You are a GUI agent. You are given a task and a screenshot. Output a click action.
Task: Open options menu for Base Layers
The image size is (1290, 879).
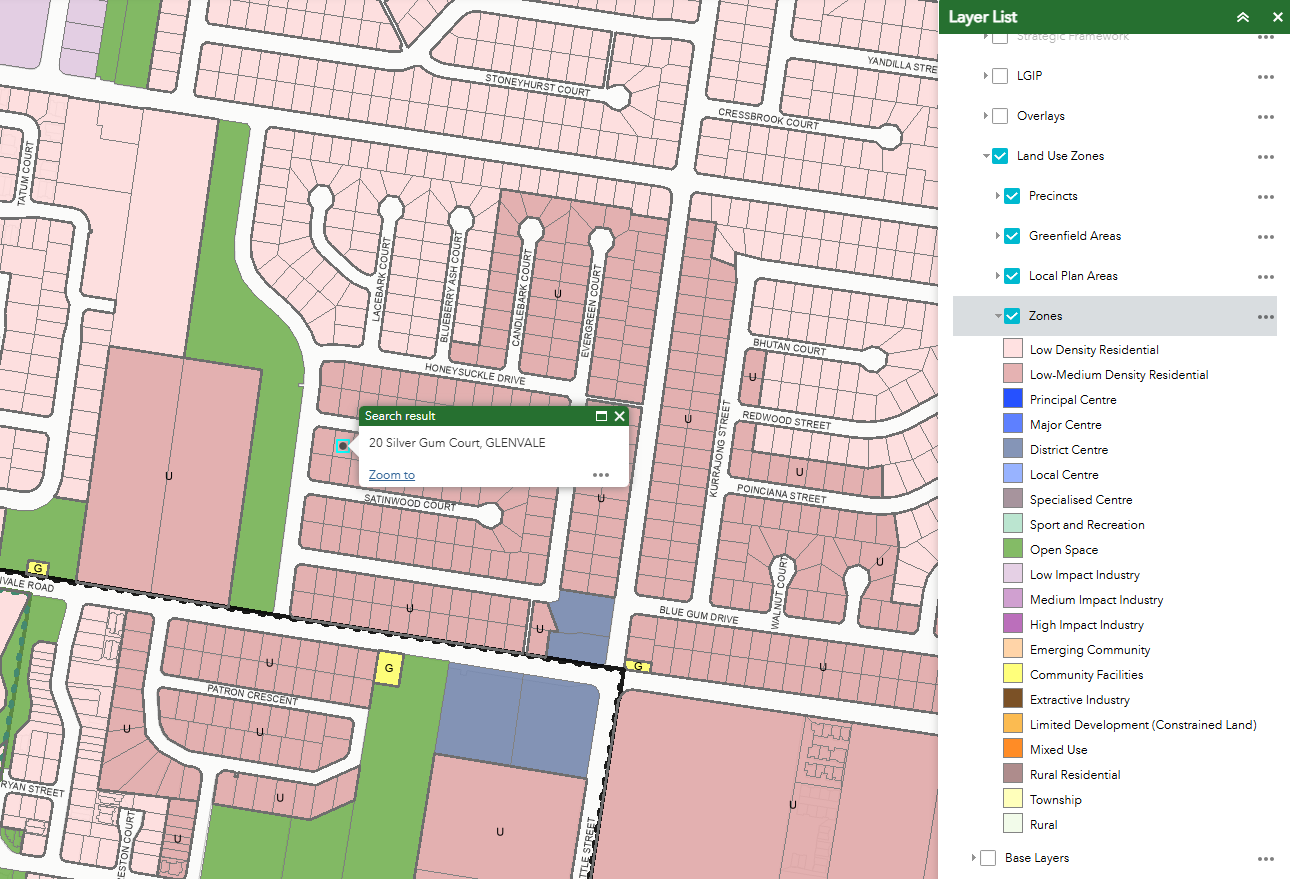tap(1265, 859)
